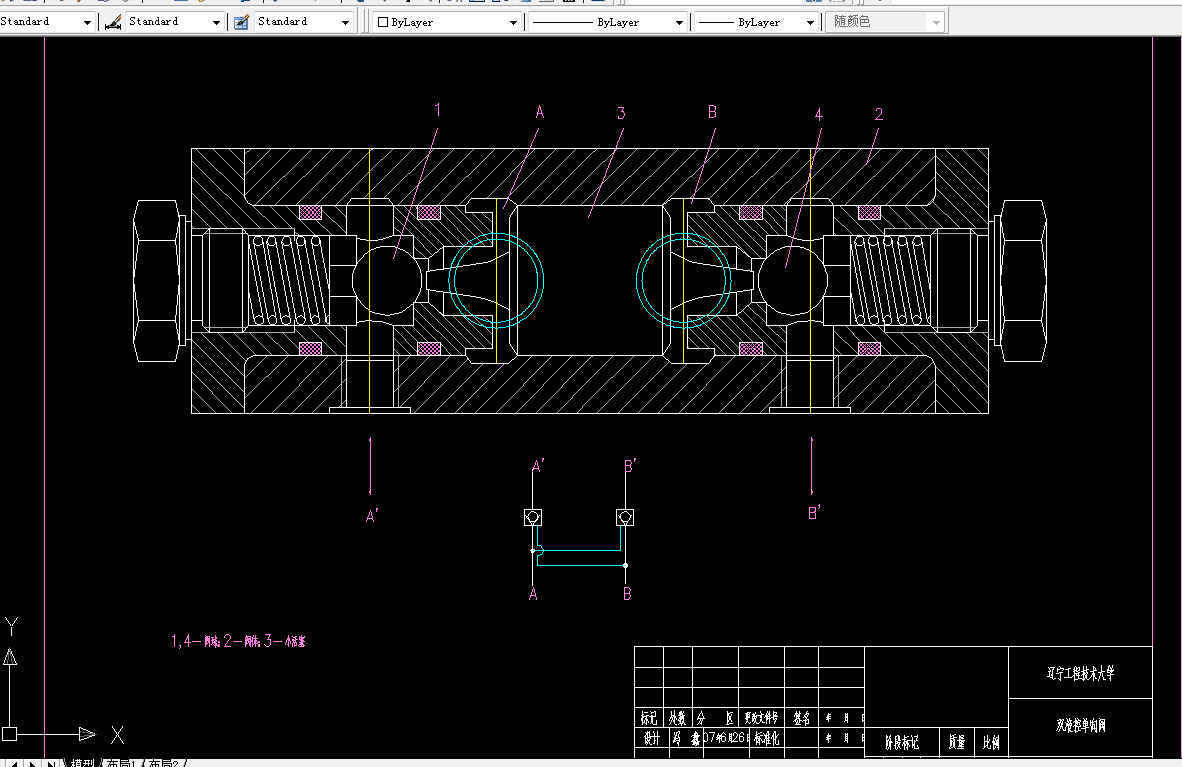The width and height of the screenshot is (1182, 767).
Task: Open the dimension style manager icon
Action: click(113, 23)
